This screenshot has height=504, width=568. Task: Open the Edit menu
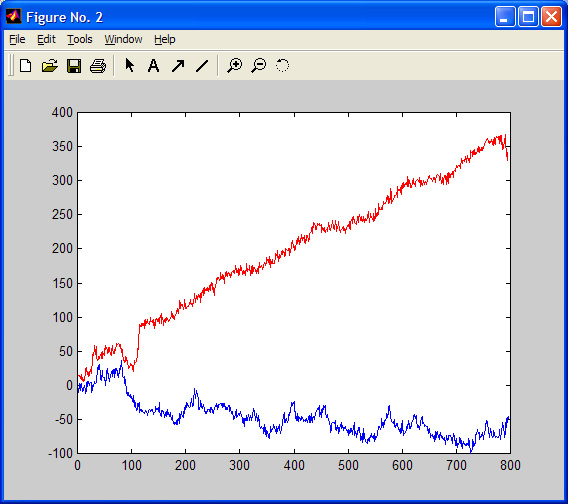click(46, 39)
